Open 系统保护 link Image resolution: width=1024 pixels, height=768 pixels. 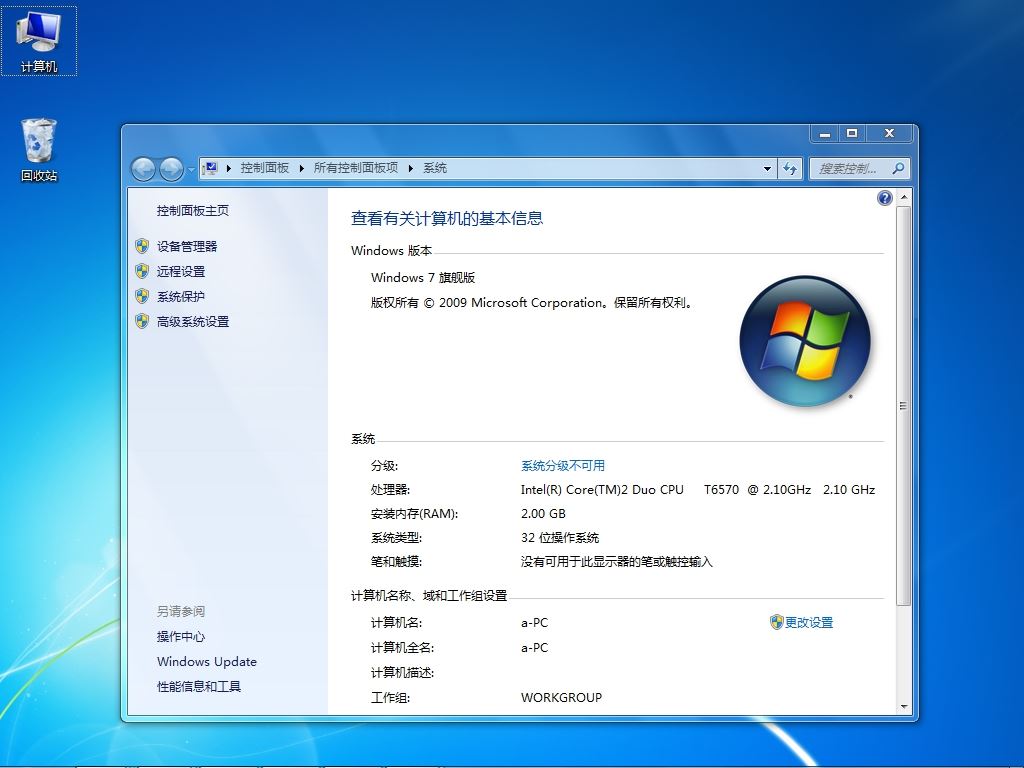(x=181, y=296)
